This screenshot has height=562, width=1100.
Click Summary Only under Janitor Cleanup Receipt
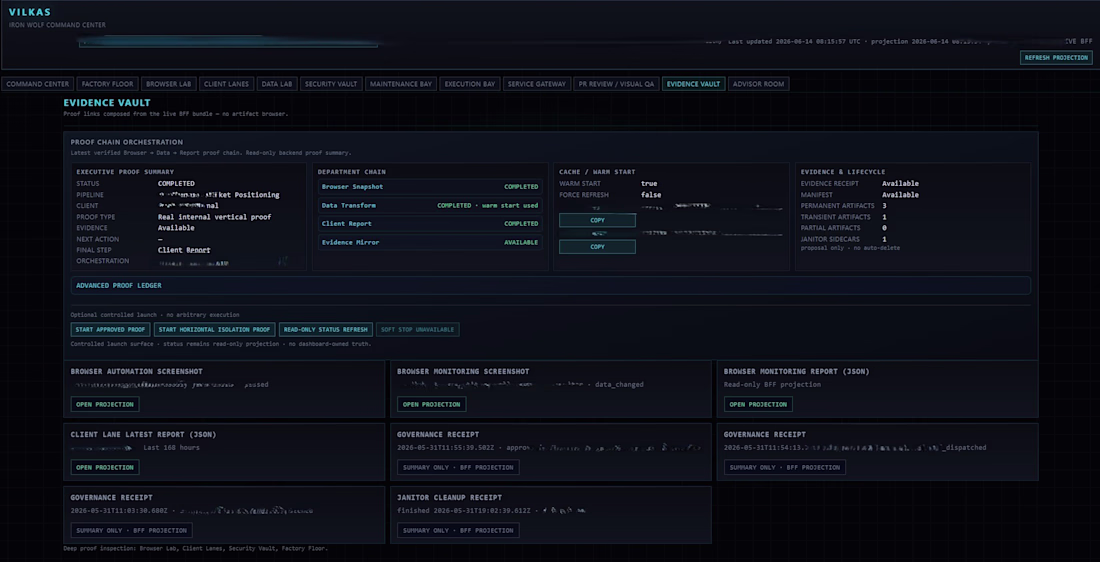coord(458,530)
